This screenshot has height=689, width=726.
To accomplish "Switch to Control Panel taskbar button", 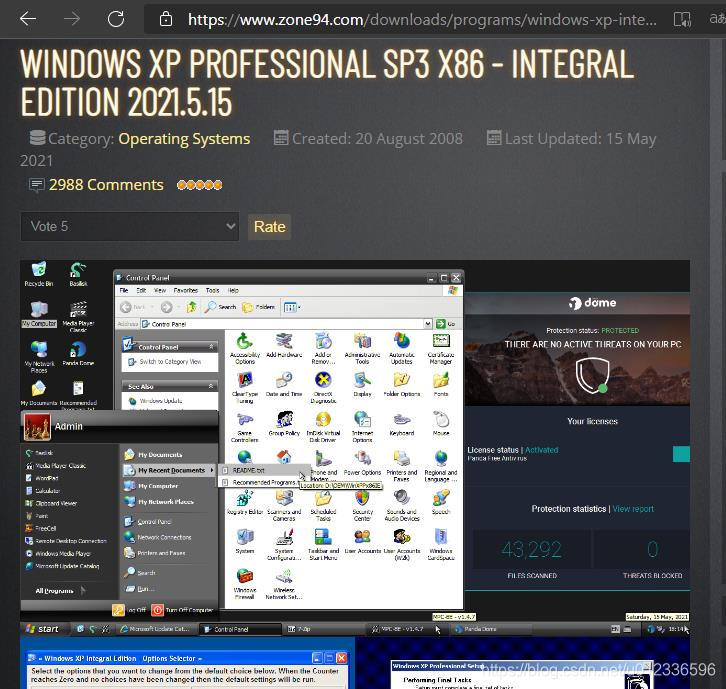I will click(x=240, y=629).
